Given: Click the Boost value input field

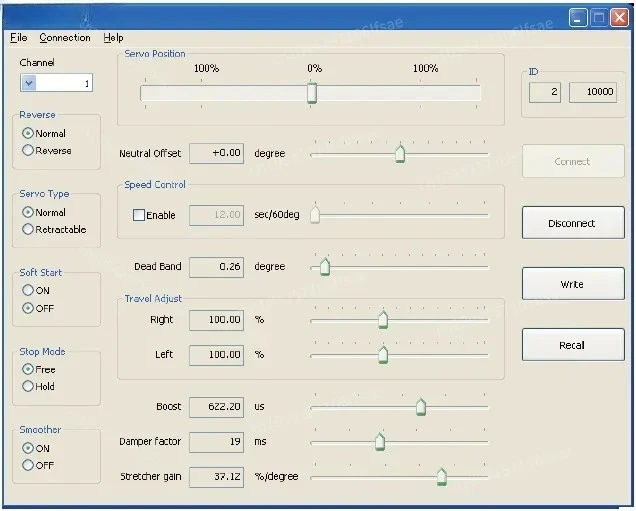Looking at the screenshot, I should point(216,407).
